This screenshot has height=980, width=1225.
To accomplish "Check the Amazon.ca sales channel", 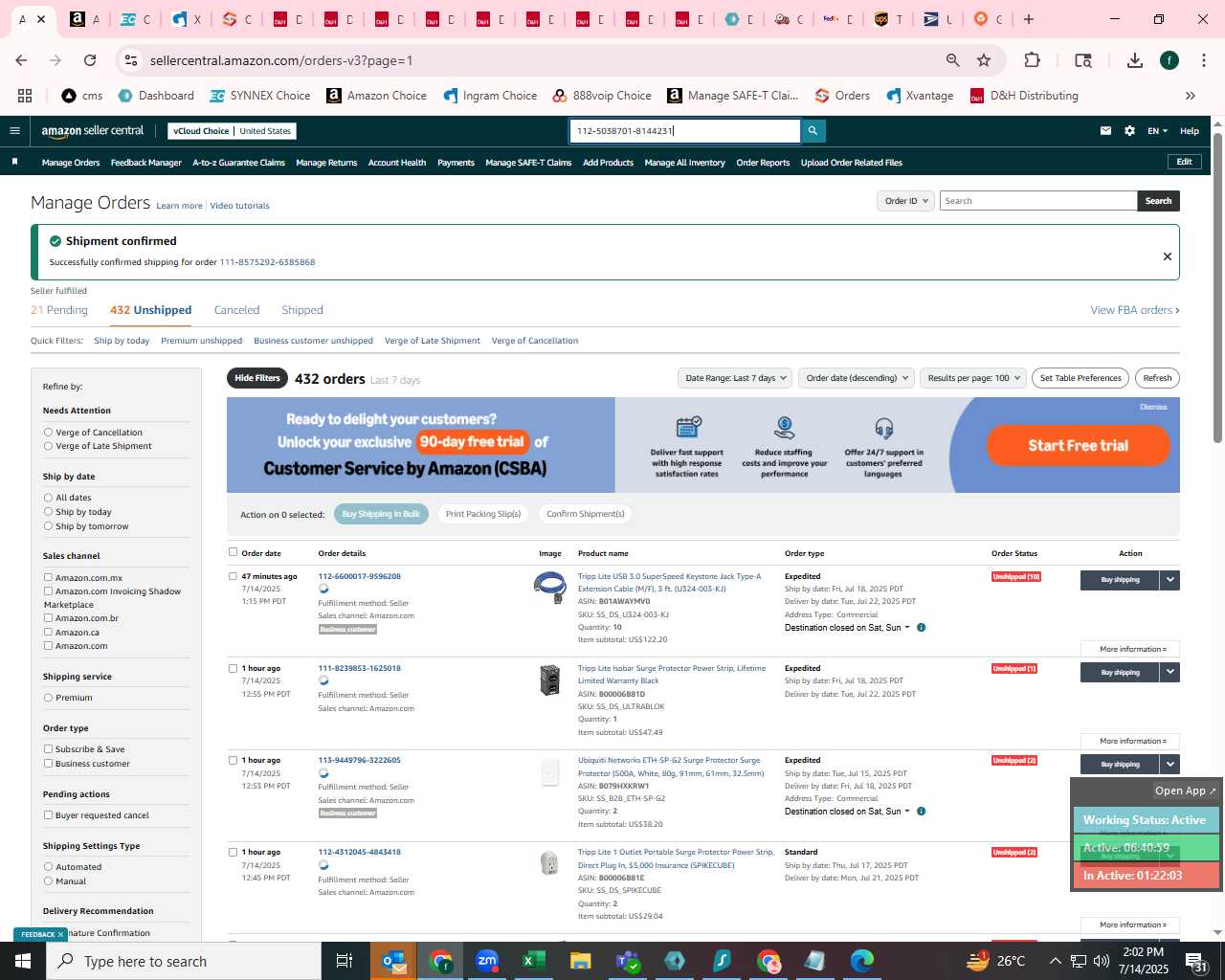I will [x=48, y=633].
